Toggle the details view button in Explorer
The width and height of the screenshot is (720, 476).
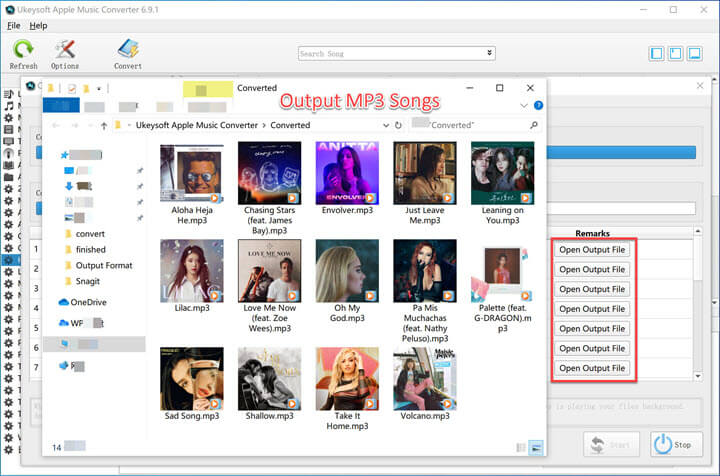[519, 447]
